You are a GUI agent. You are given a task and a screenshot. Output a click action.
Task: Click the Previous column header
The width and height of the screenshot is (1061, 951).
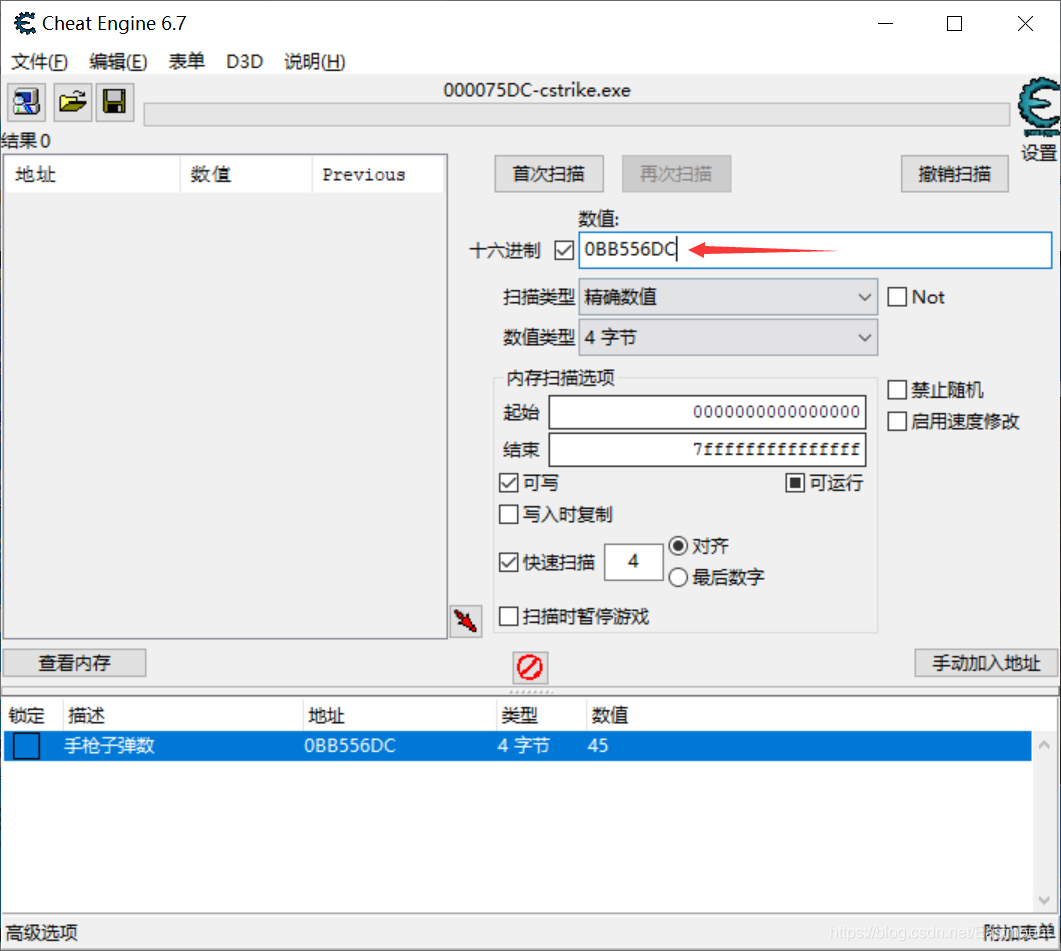[x=378, y=175]
